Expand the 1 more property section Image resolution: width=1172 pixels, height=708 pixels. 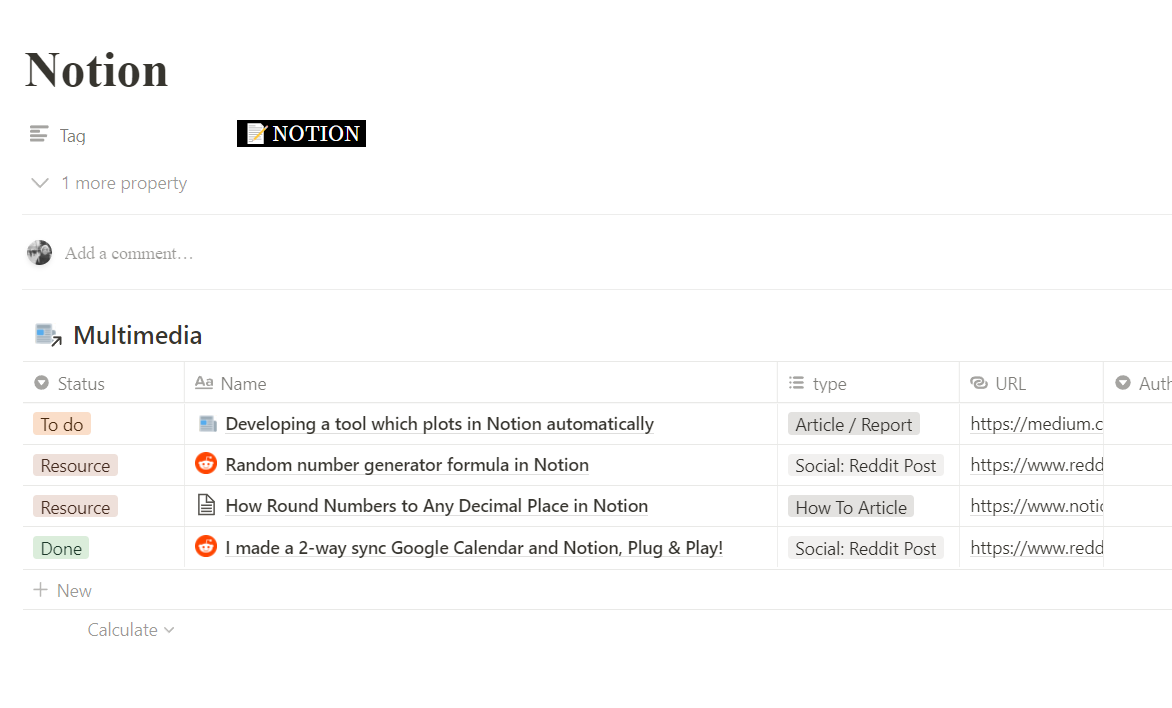(x=109, y=183)
